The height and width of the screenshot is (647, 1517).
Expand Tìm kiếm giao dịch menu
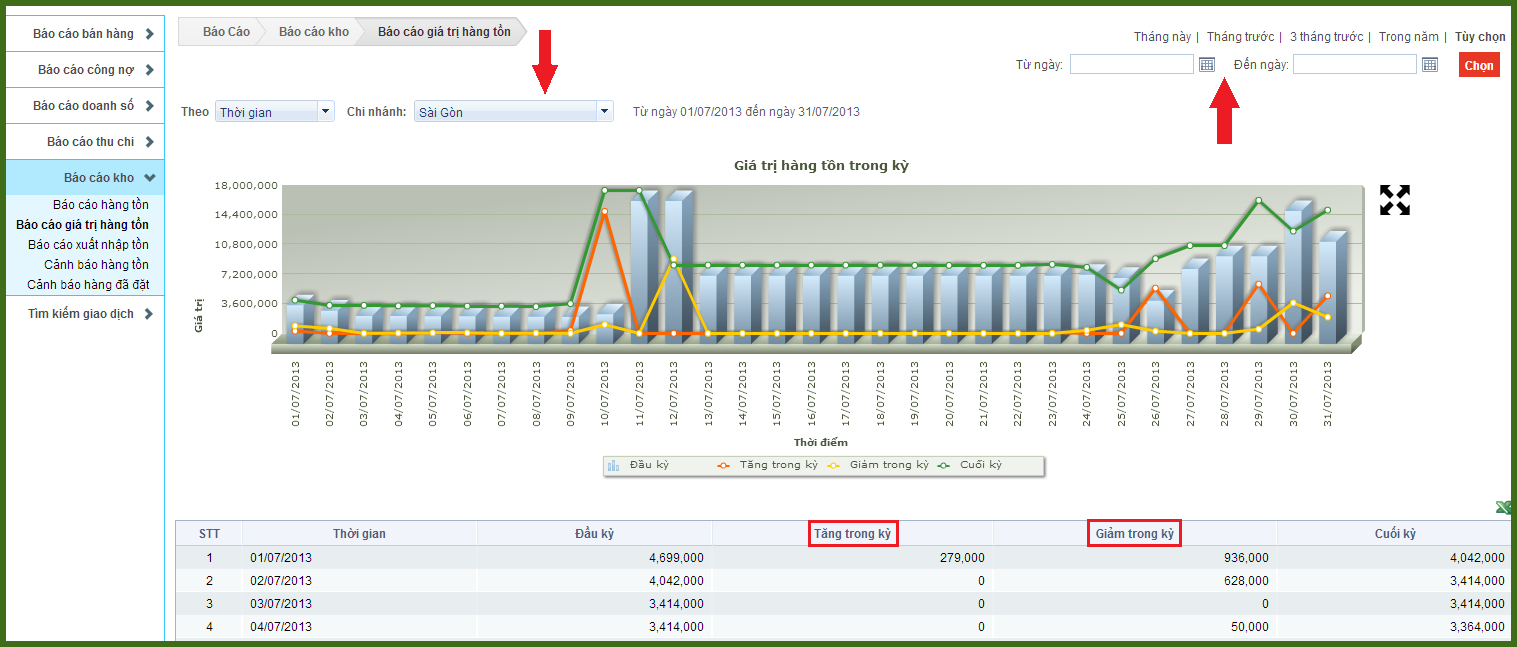83,314
